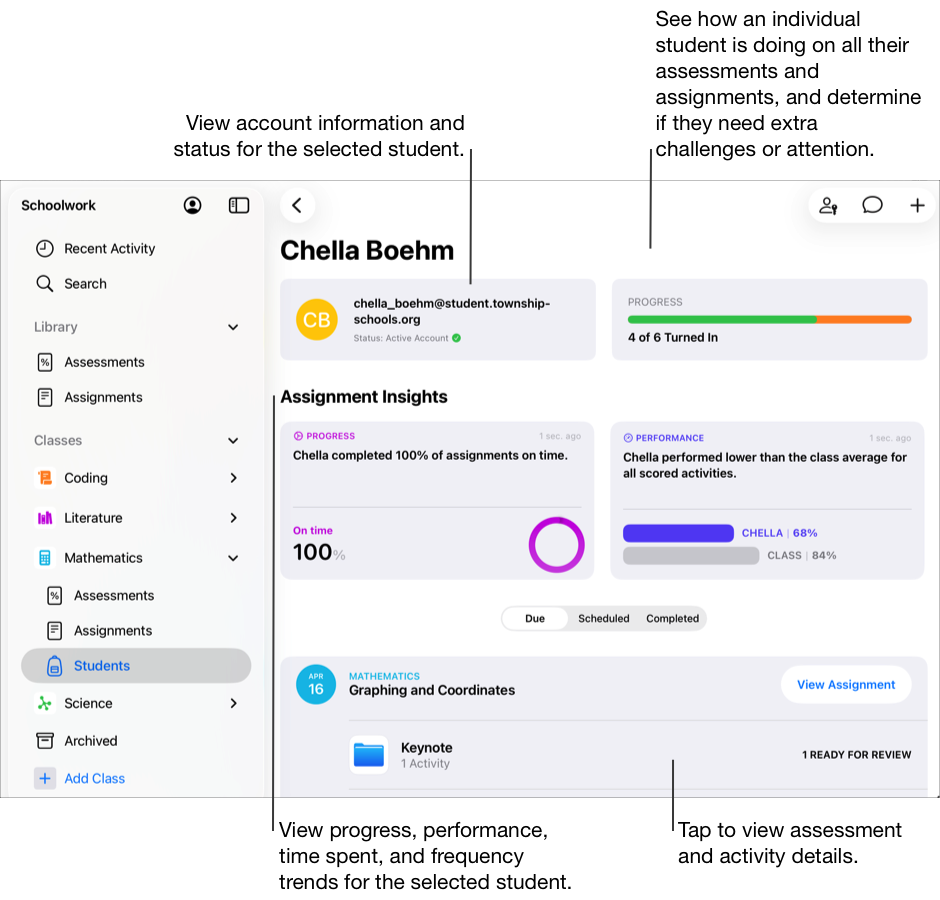
Task: Expand the Science class chevron
Action: 232,703
